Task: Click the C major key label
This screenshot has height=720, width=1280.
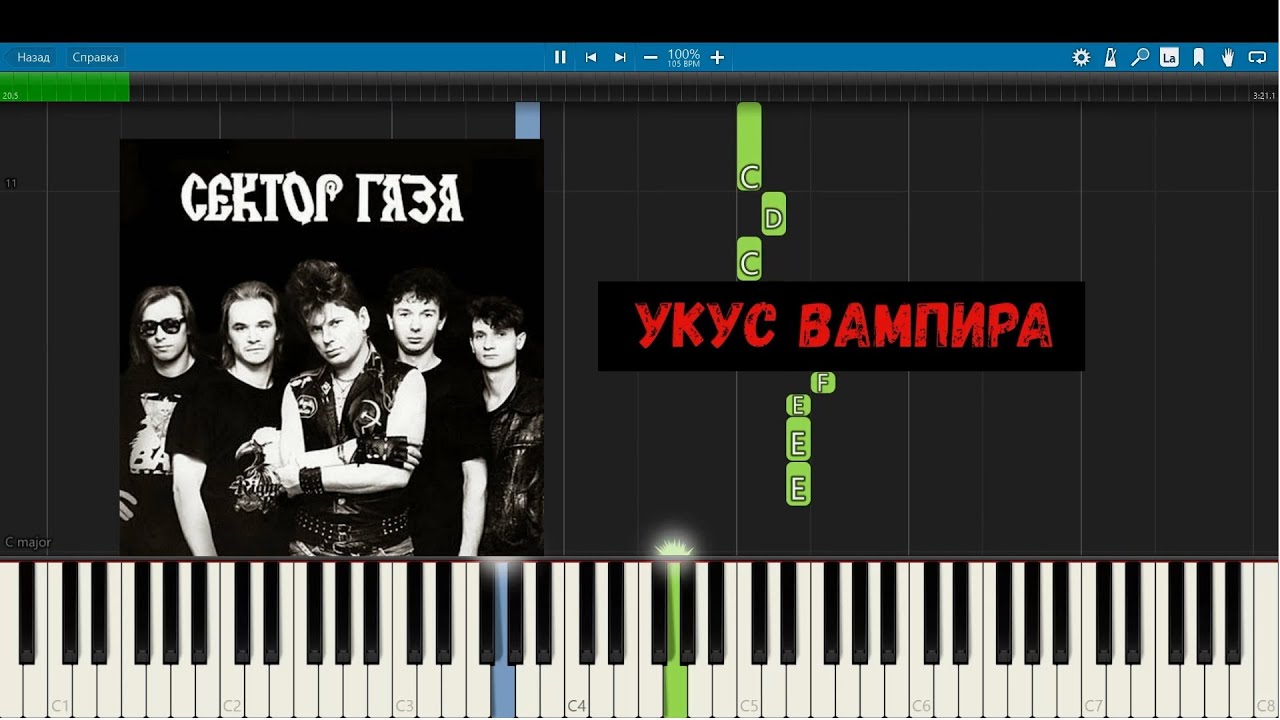Action: pos(28,542)
